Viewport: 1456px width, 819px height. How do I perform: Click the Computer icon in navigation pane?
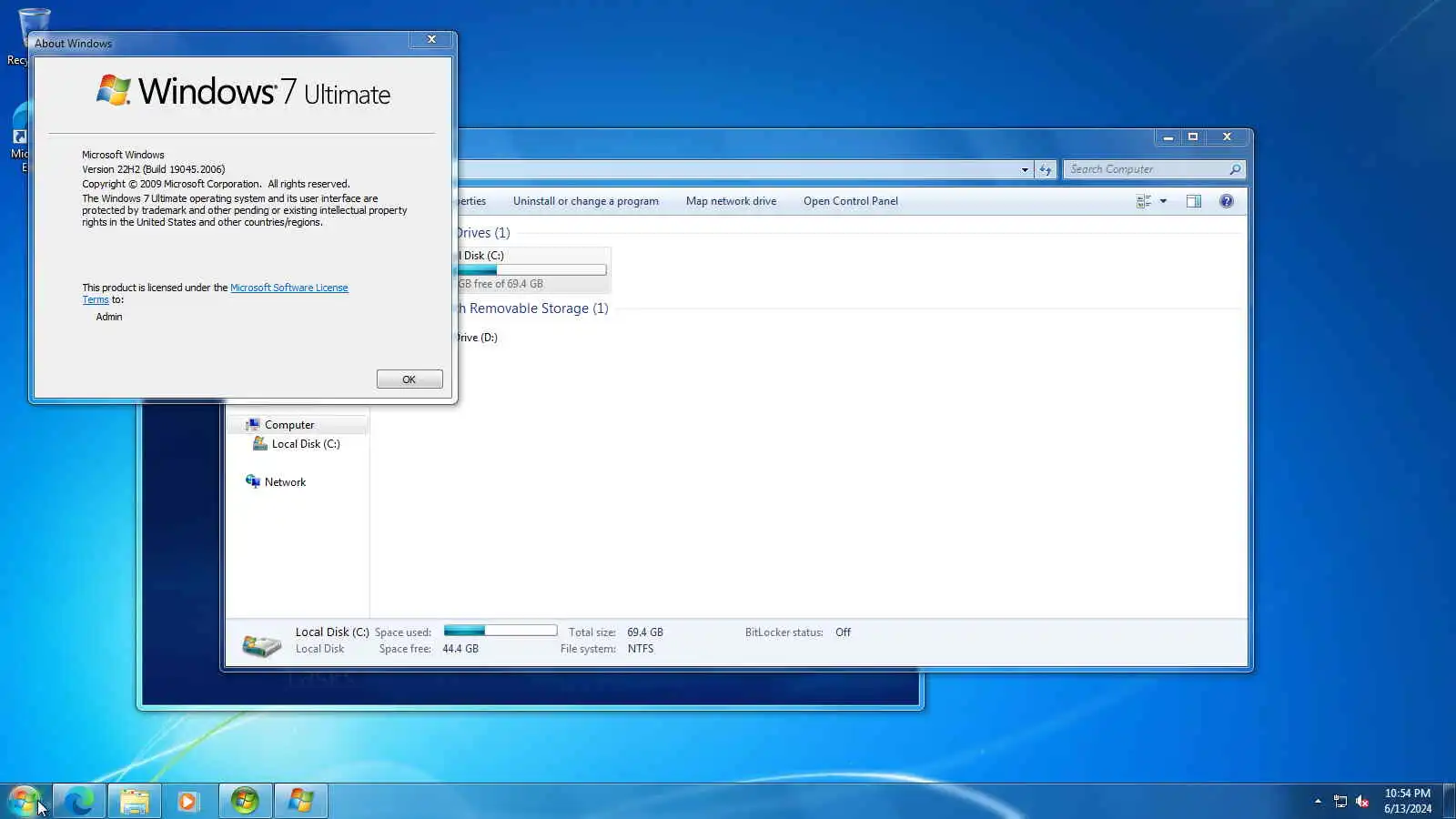(x=252, y=425)
